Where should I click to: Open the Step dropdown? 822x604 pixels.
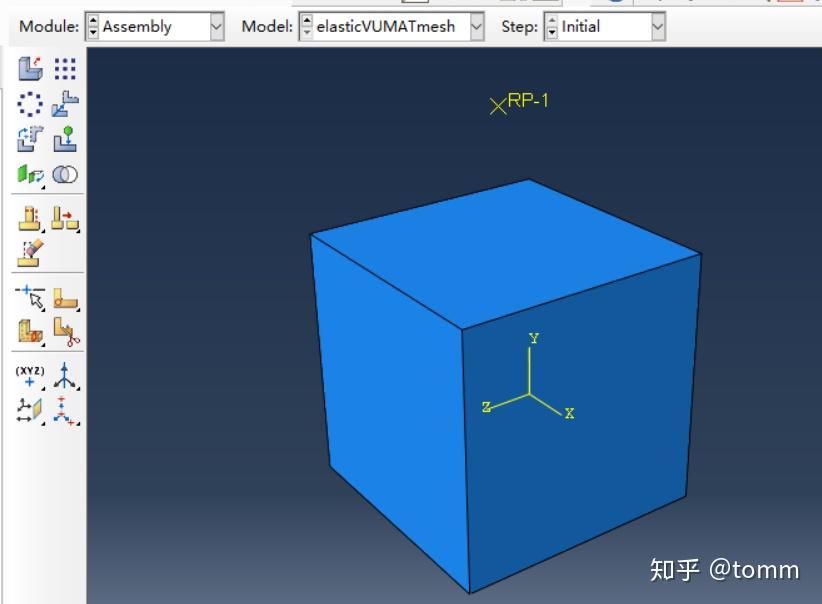coord(656,27)
